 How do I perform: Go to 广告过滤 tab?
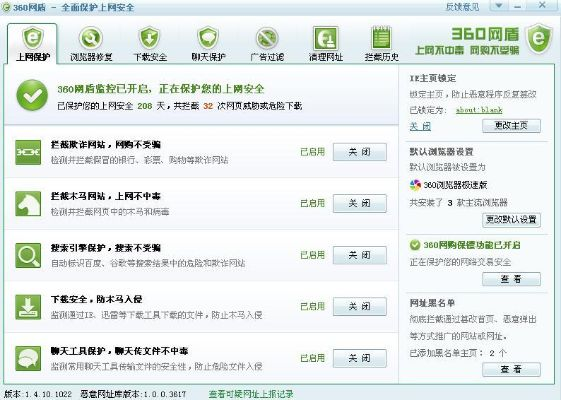267,44
